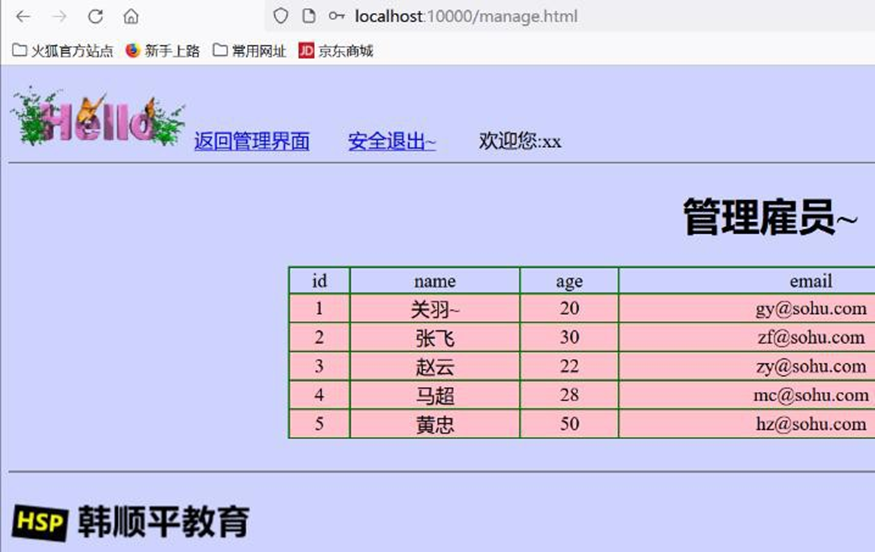
Task: Click the localhost address bar URL
Action: click(x=465, y=17)
